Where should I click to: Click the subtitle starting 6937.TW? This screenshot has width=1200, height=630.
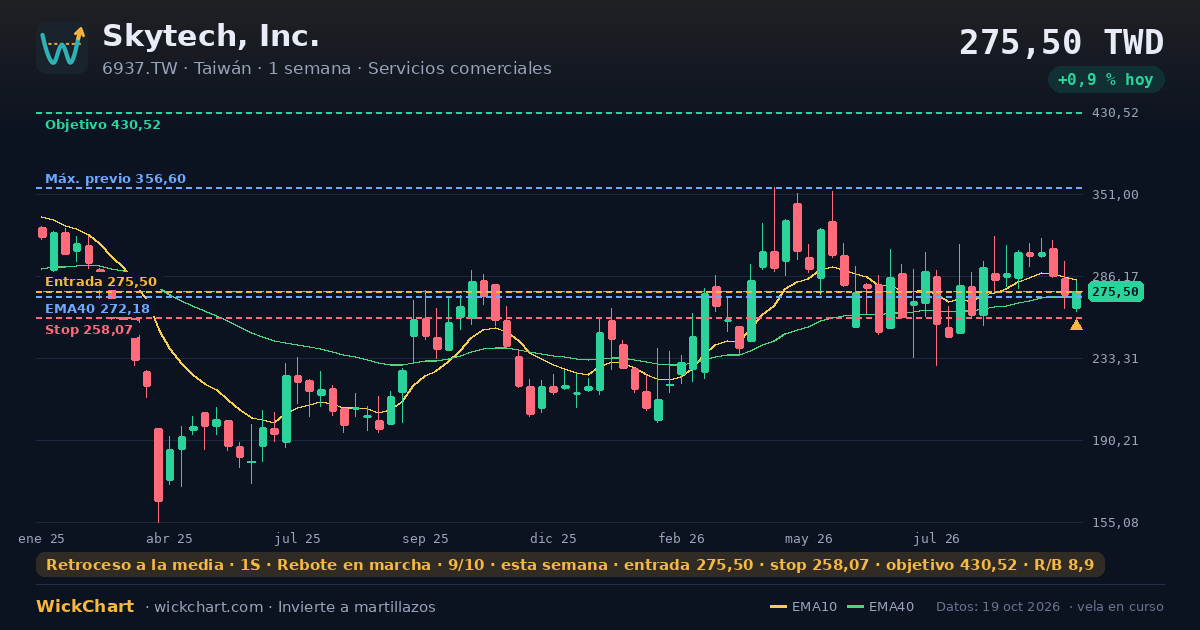[327, 69]
